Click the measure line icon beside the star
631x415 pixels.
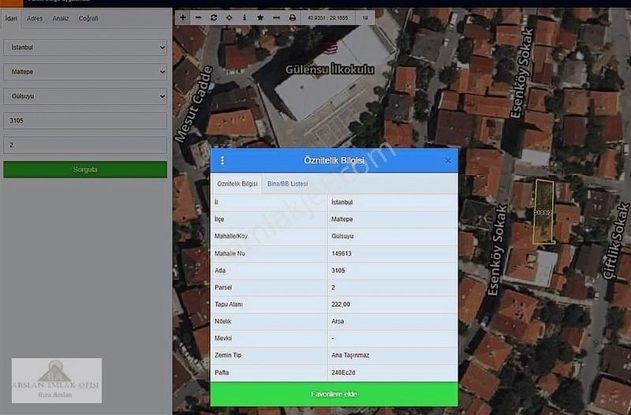click(x=276, y=18)
